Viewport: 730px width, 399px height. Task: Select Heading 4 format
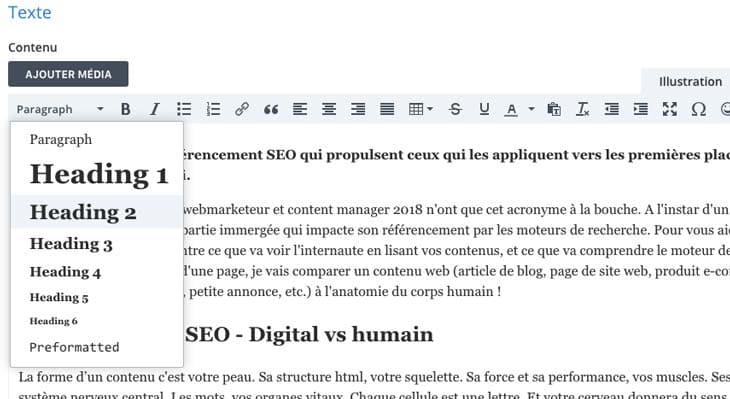(x=97, y=272)
